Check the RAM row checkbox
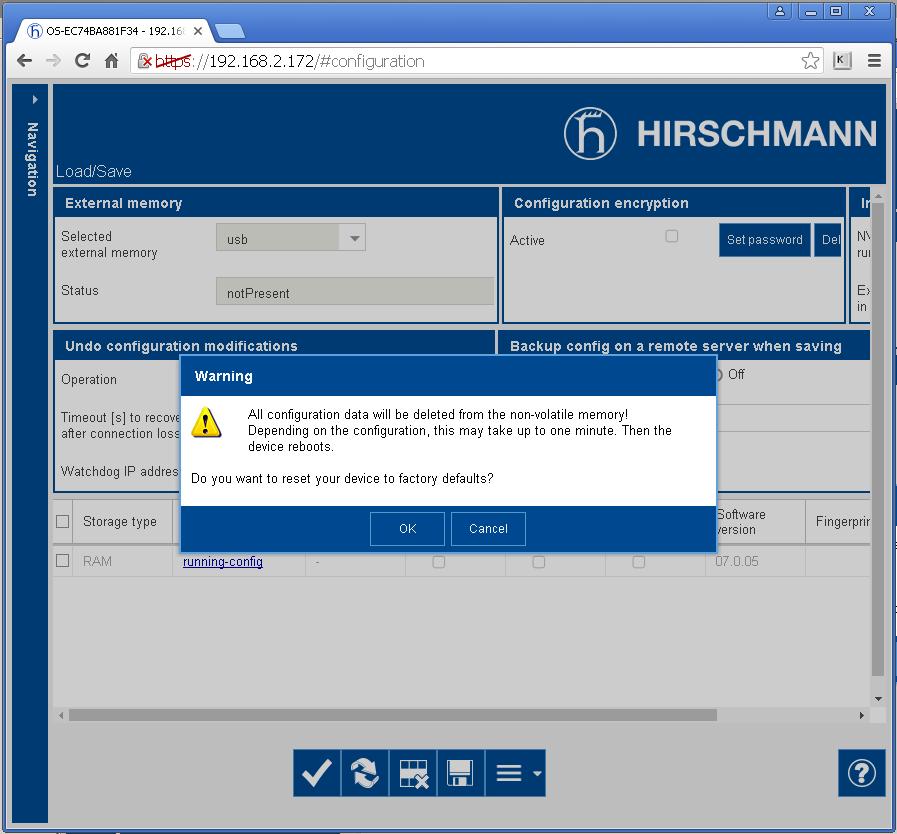Screen dimensions: 897x834 [63, 561]
